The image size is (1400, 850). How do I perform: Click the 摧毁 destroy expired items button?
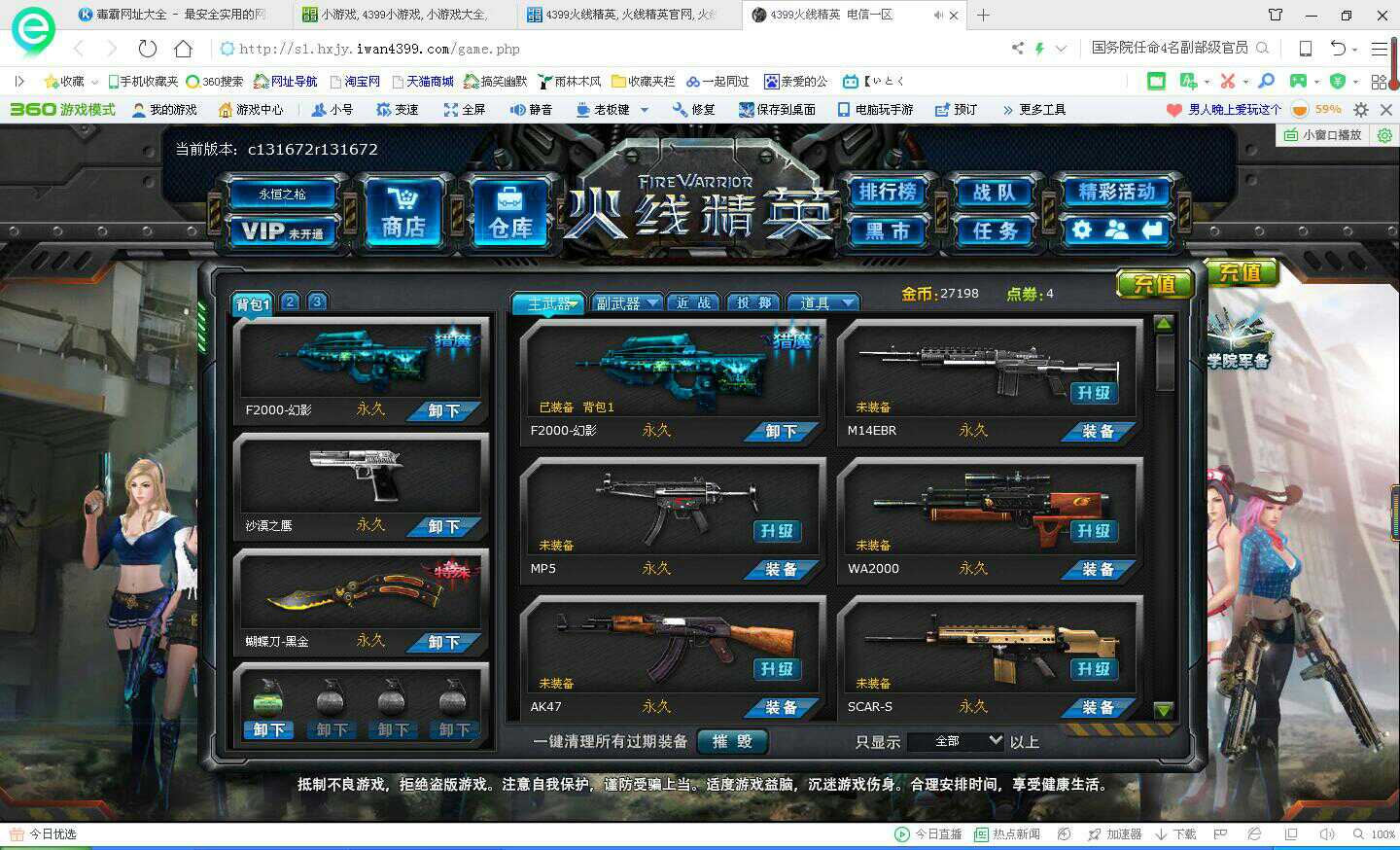[732, 742]
